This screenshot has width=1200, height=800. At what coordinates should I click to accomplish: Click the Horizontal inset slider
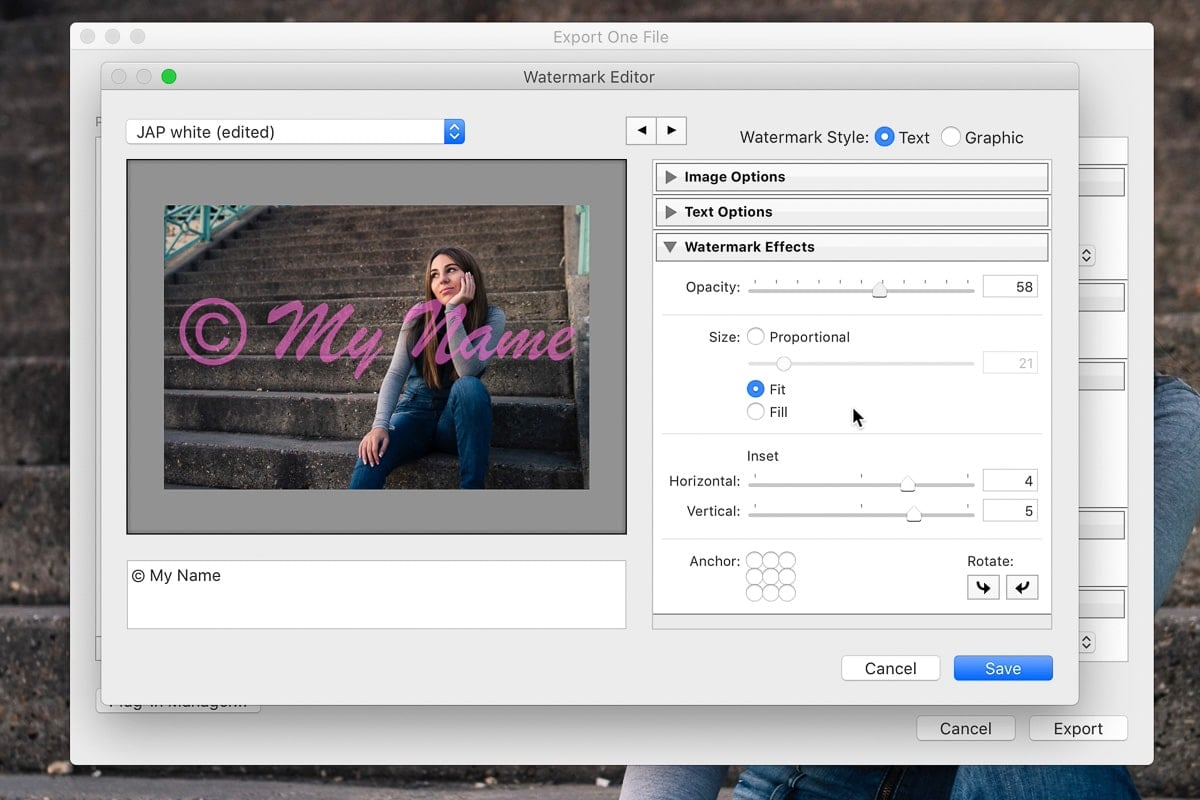click(861, 484)
